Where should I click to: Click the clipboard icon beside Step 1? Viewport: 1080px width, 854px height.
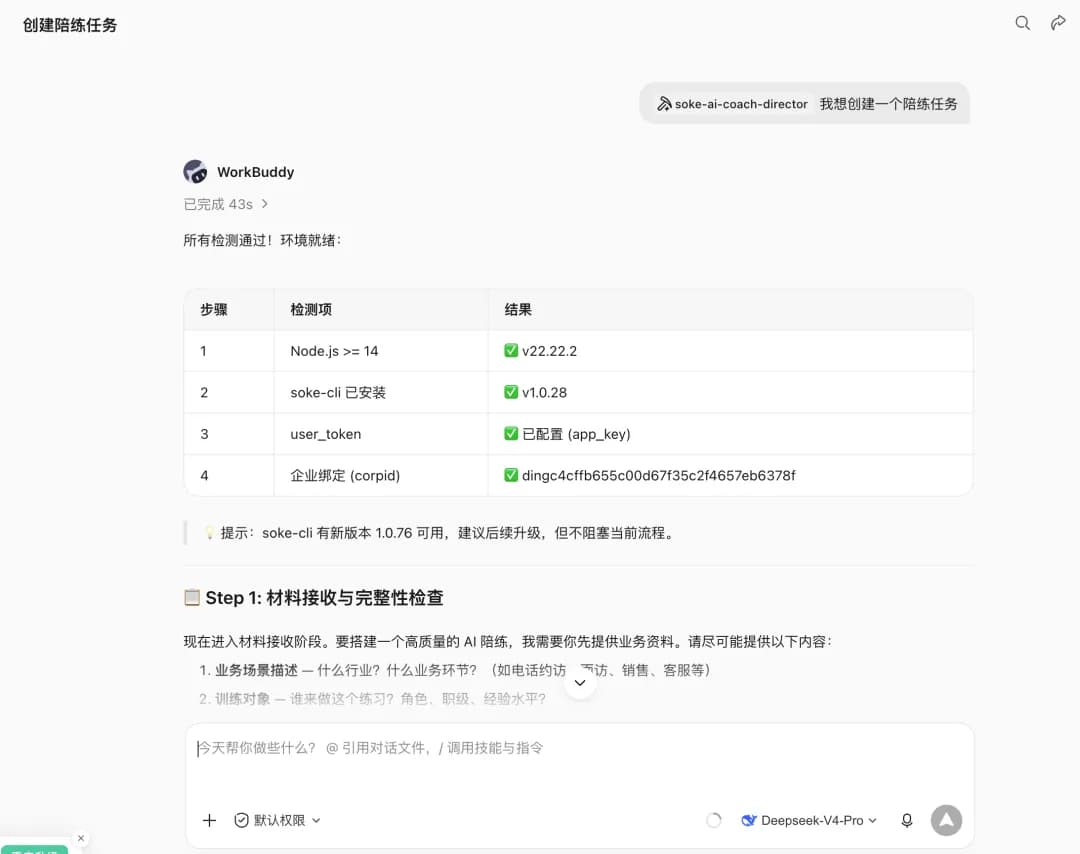(x=192, y=597)
